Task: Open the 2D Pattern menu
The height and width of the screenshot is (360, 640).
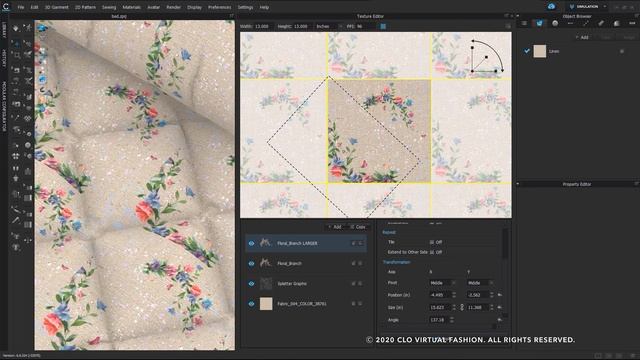Action: (85, 7)
